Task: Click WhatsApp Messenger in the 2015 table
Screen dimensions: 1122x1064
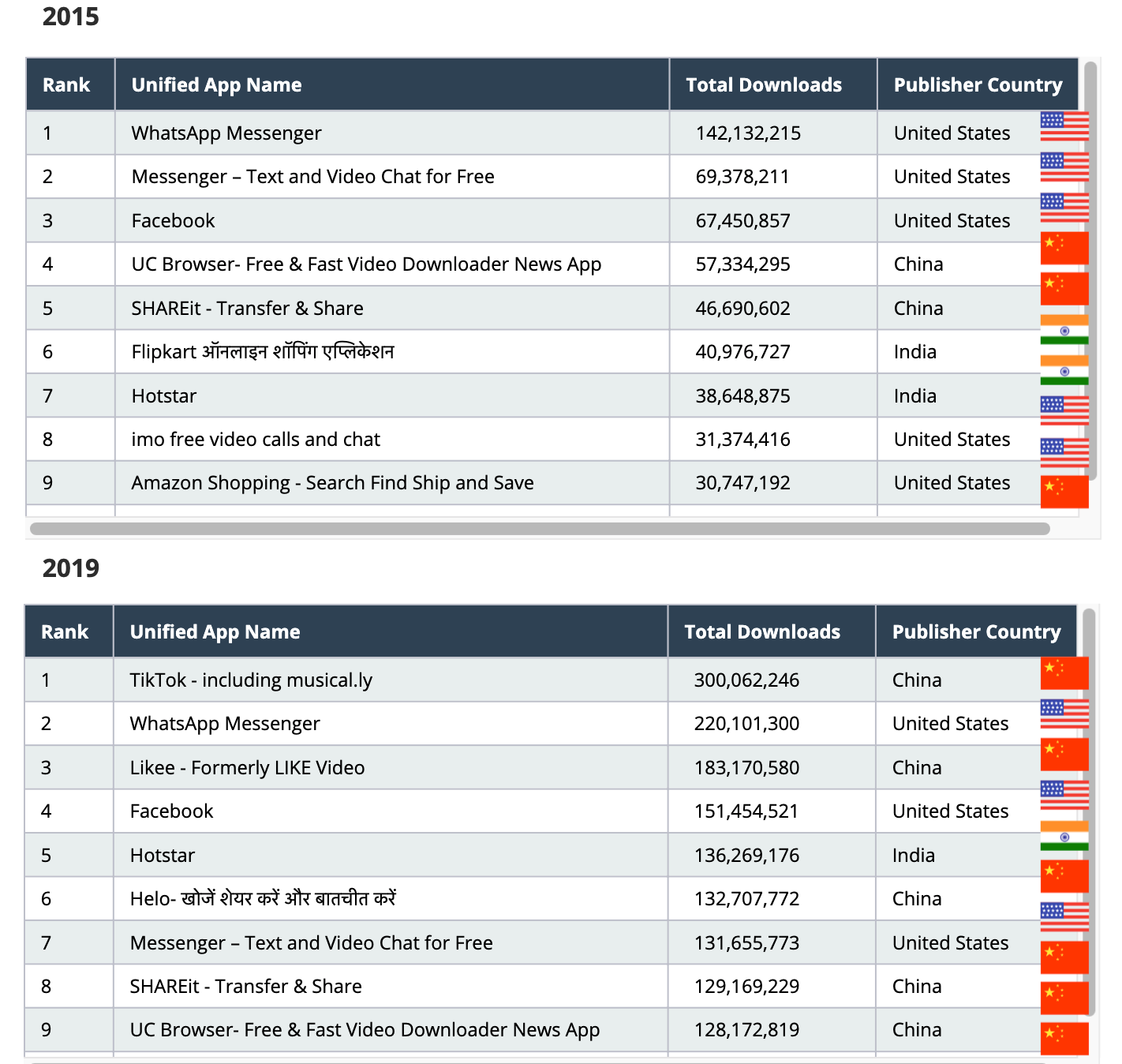Action: click(x=226, y=133)
